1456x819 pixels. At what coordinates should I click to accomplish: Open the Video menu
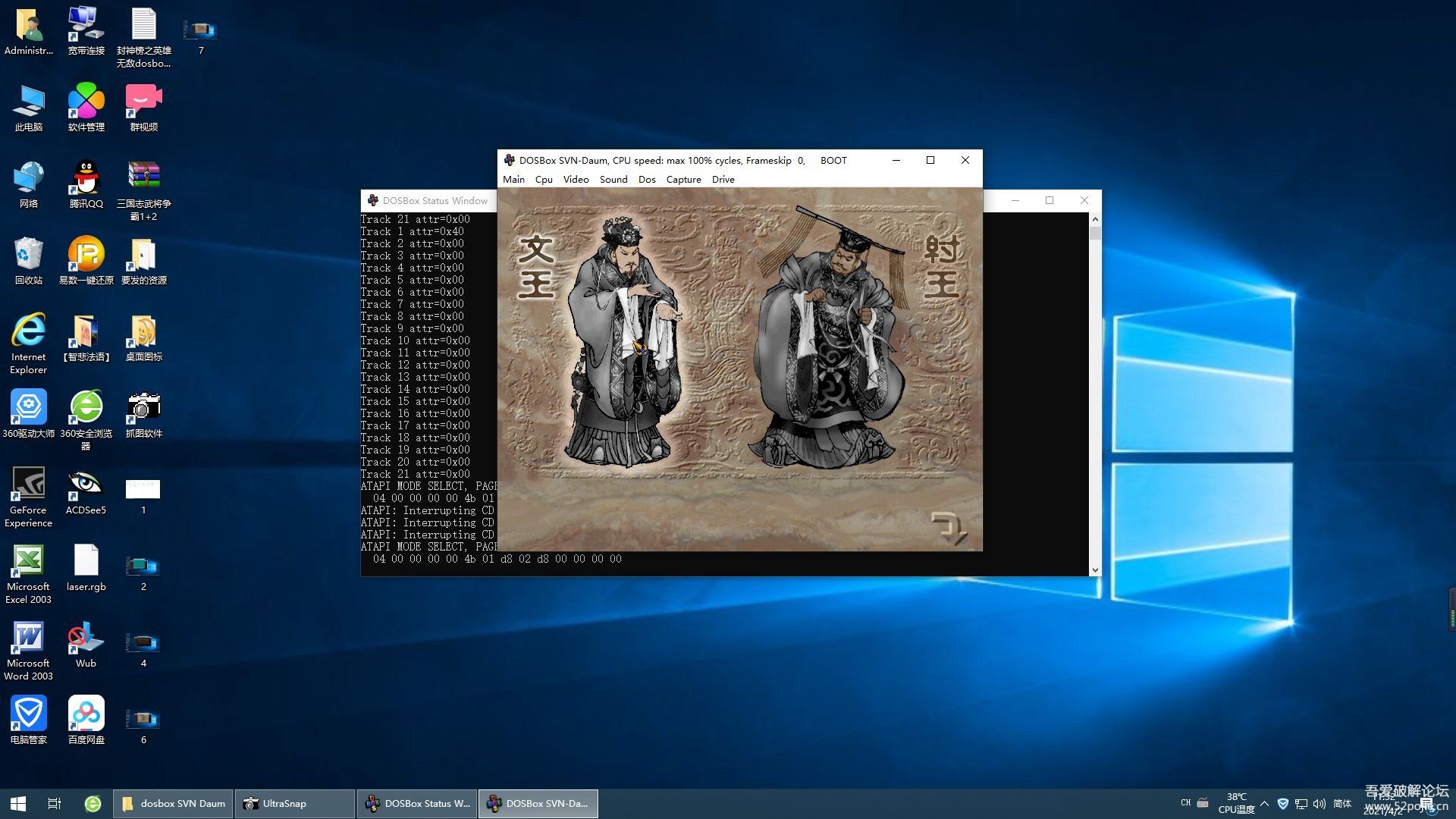pyautogui.click(x=576, y=180)
